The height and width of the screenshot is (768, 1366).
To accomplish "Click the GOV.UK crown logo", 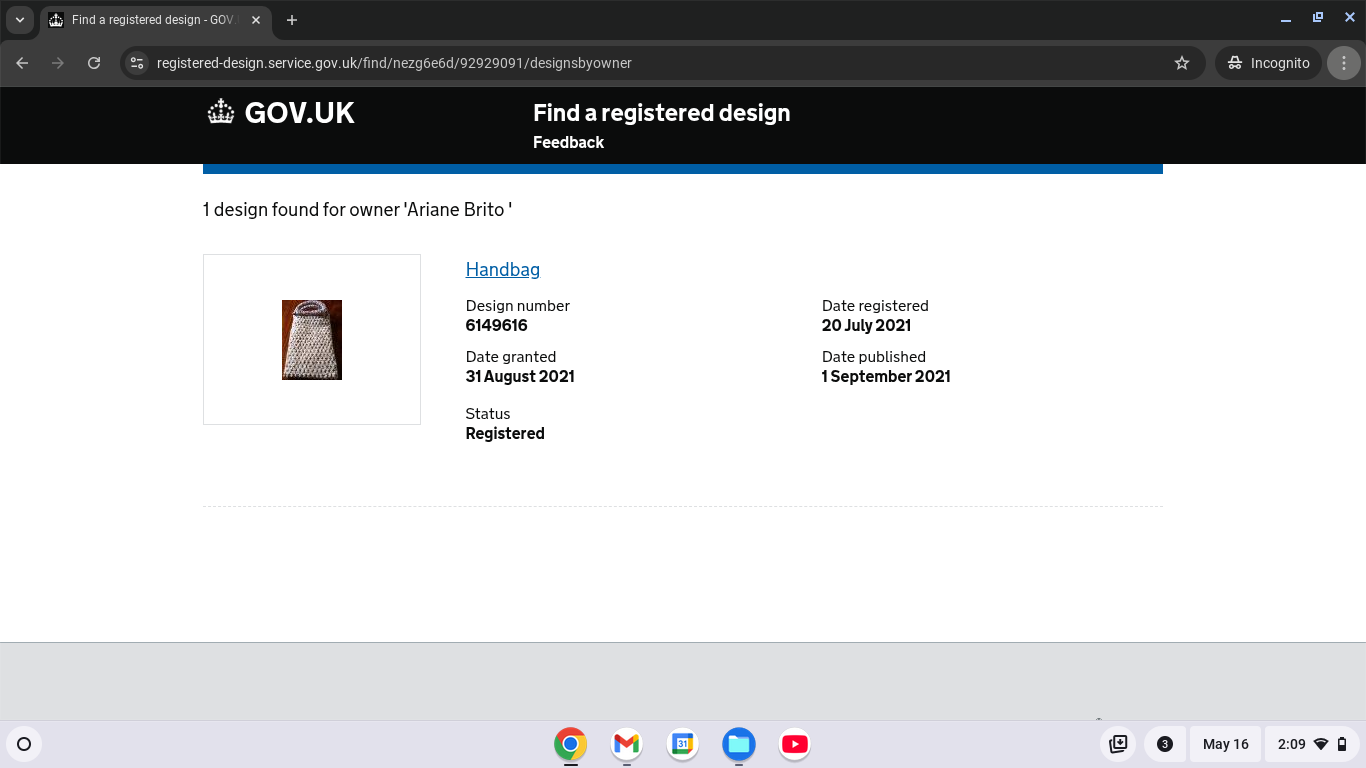I will pyautogui.click(x=221, y=112).
